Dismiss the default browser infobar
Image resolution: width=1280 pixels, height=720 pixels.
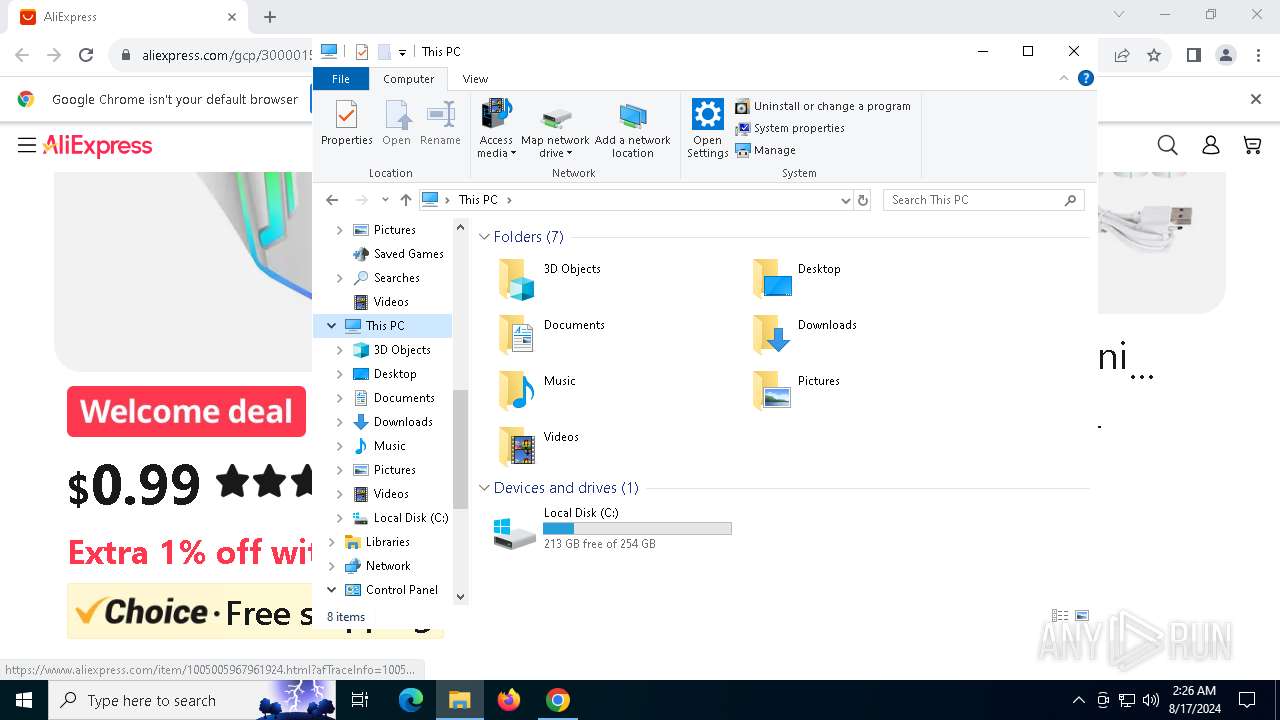click(x=1256, y=99)
